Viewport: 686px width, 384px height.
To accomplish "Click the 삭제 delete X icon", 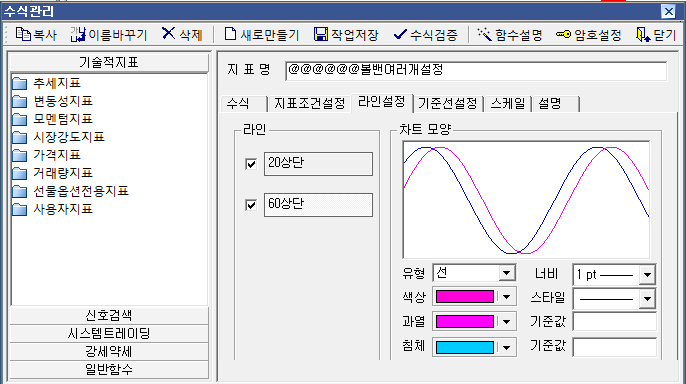I will [168, 33].
